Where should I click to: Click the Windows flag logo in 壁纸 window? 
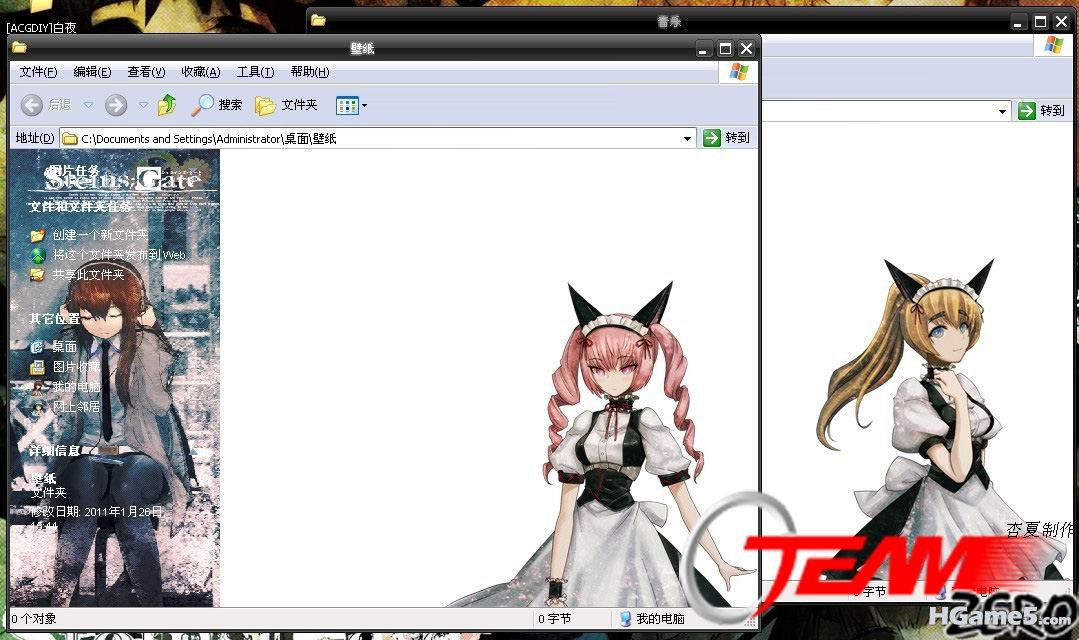click(x=738, y=72)
